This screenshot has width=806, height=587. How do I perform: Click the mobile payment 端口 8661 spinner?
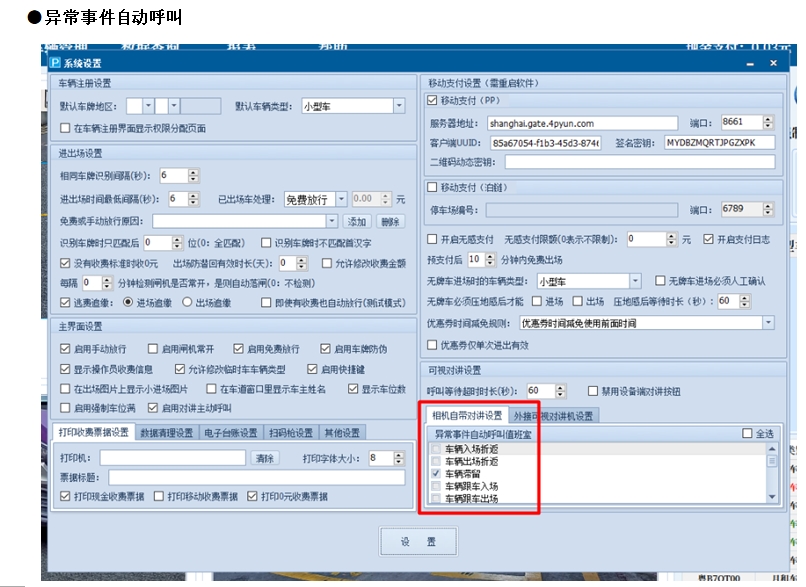tap(768, 122)
